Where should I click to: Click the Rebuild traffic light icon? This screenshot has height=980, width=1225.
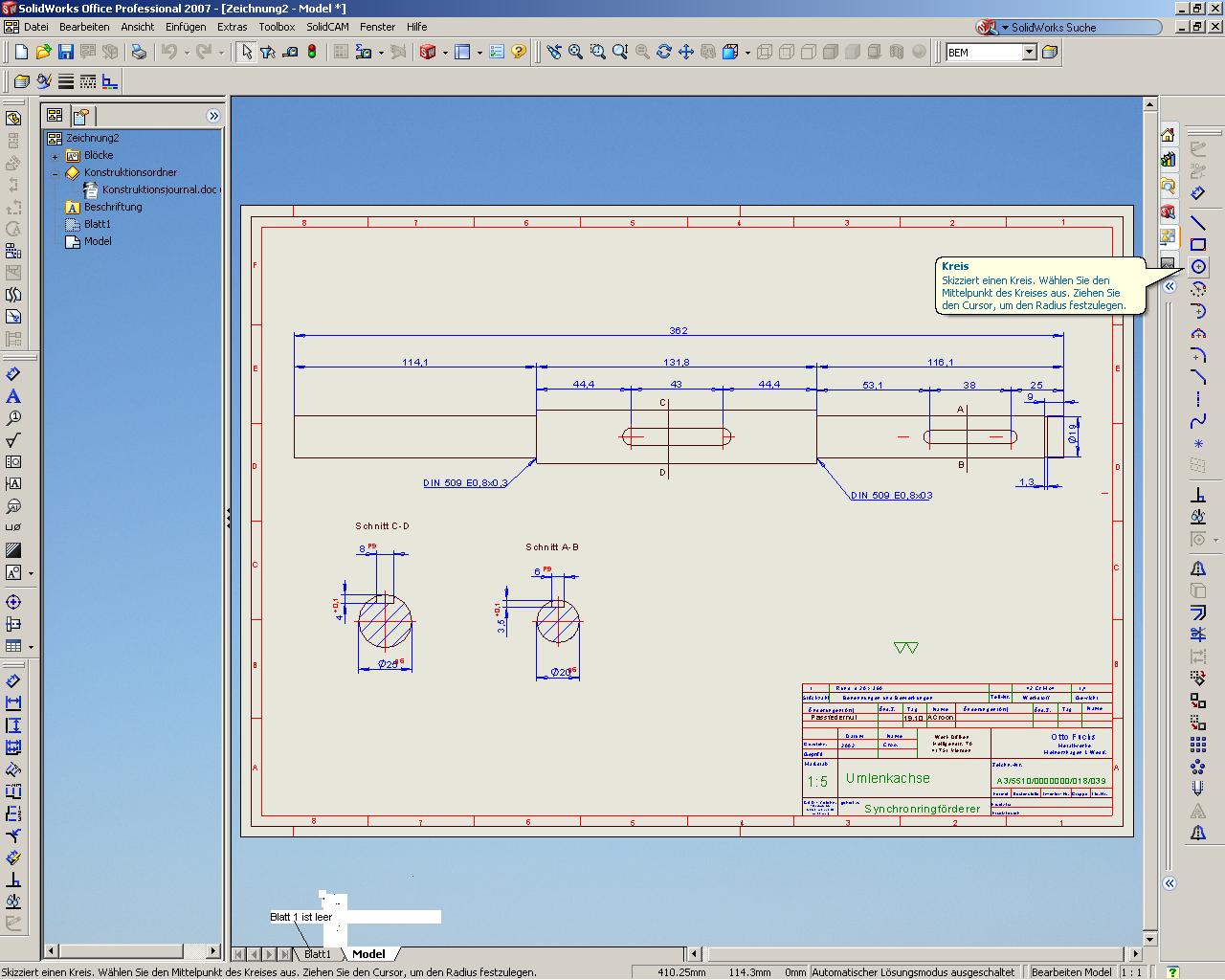coord(312,52)
